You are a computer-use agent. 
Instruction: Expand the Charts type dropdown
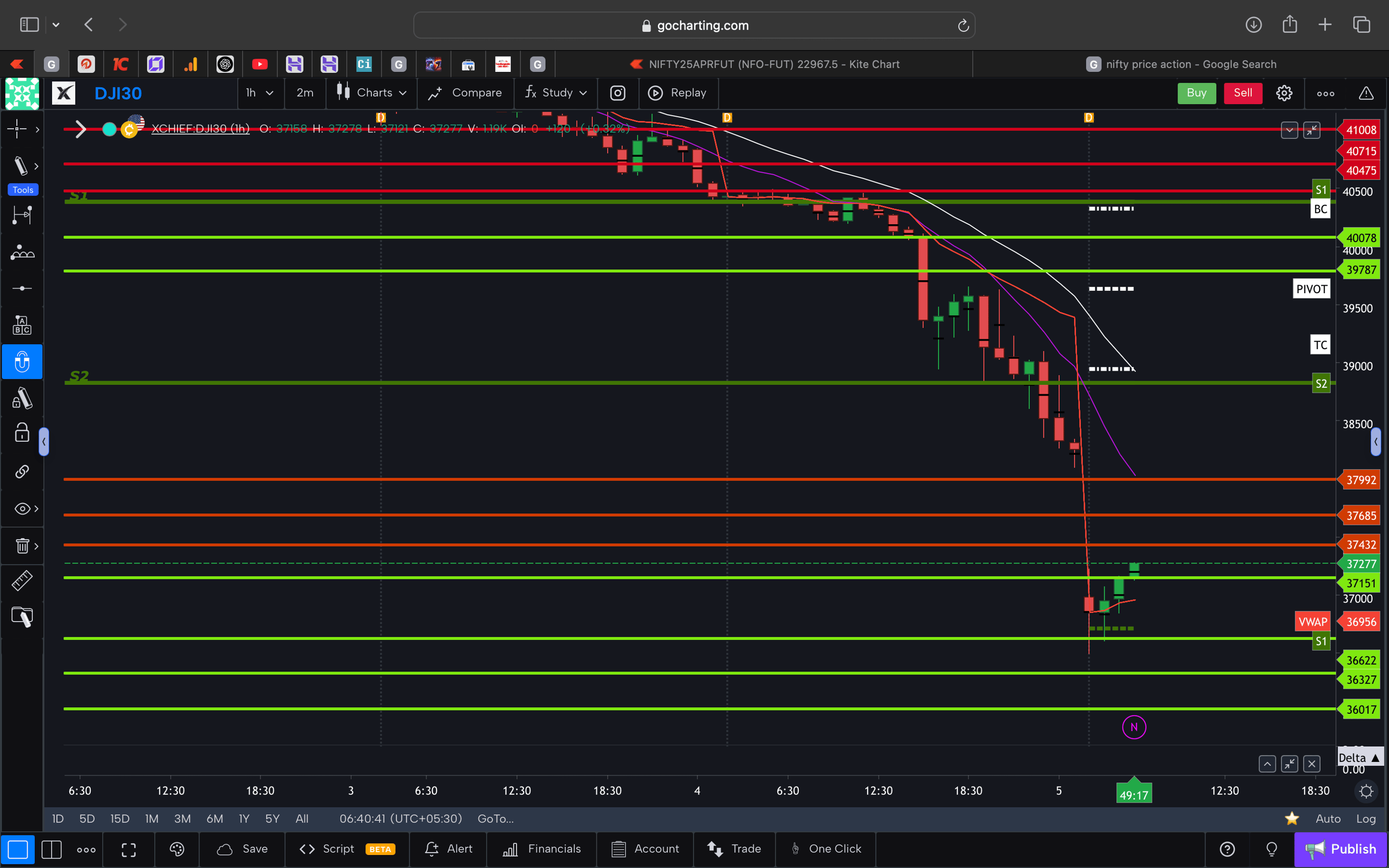[x=371, y=92]
